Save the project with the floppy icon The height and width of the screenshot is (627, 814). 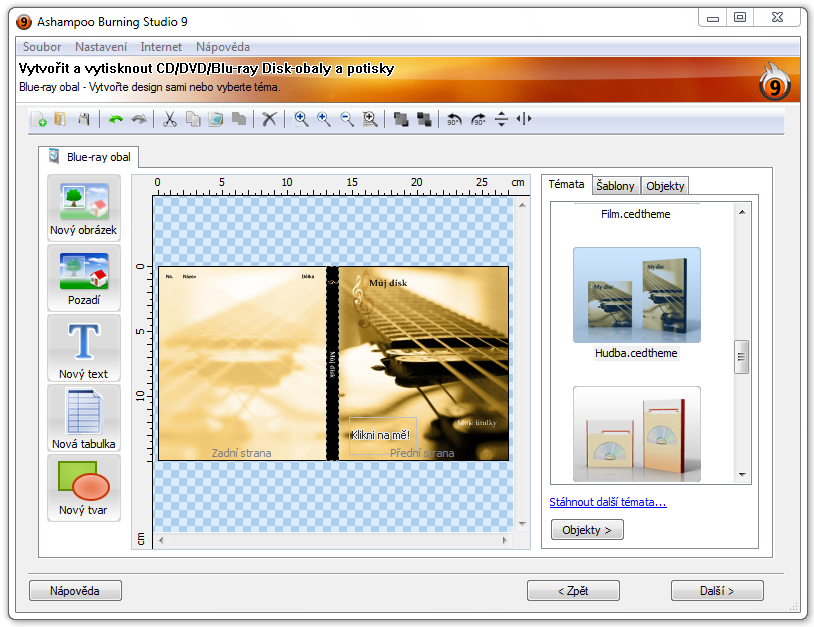point(84,119)
